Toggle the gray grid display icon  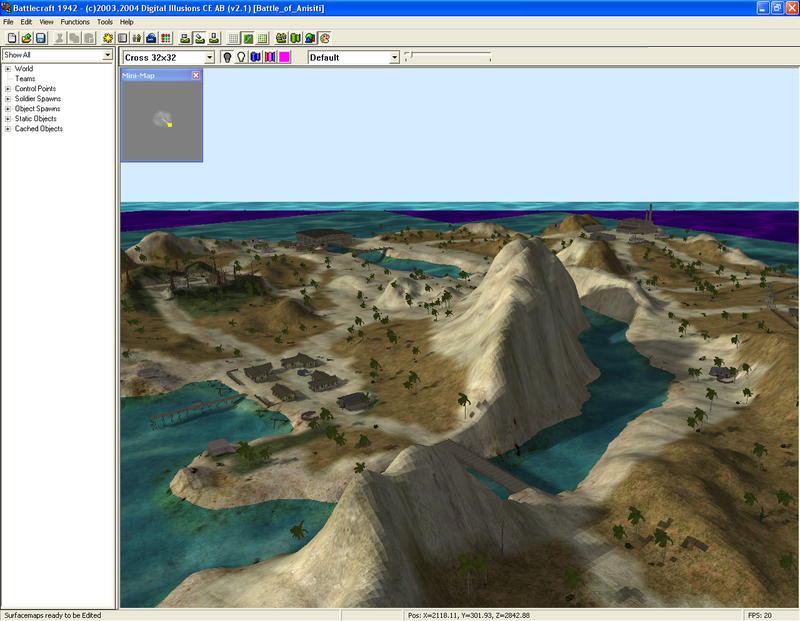[x=233, y=38]
